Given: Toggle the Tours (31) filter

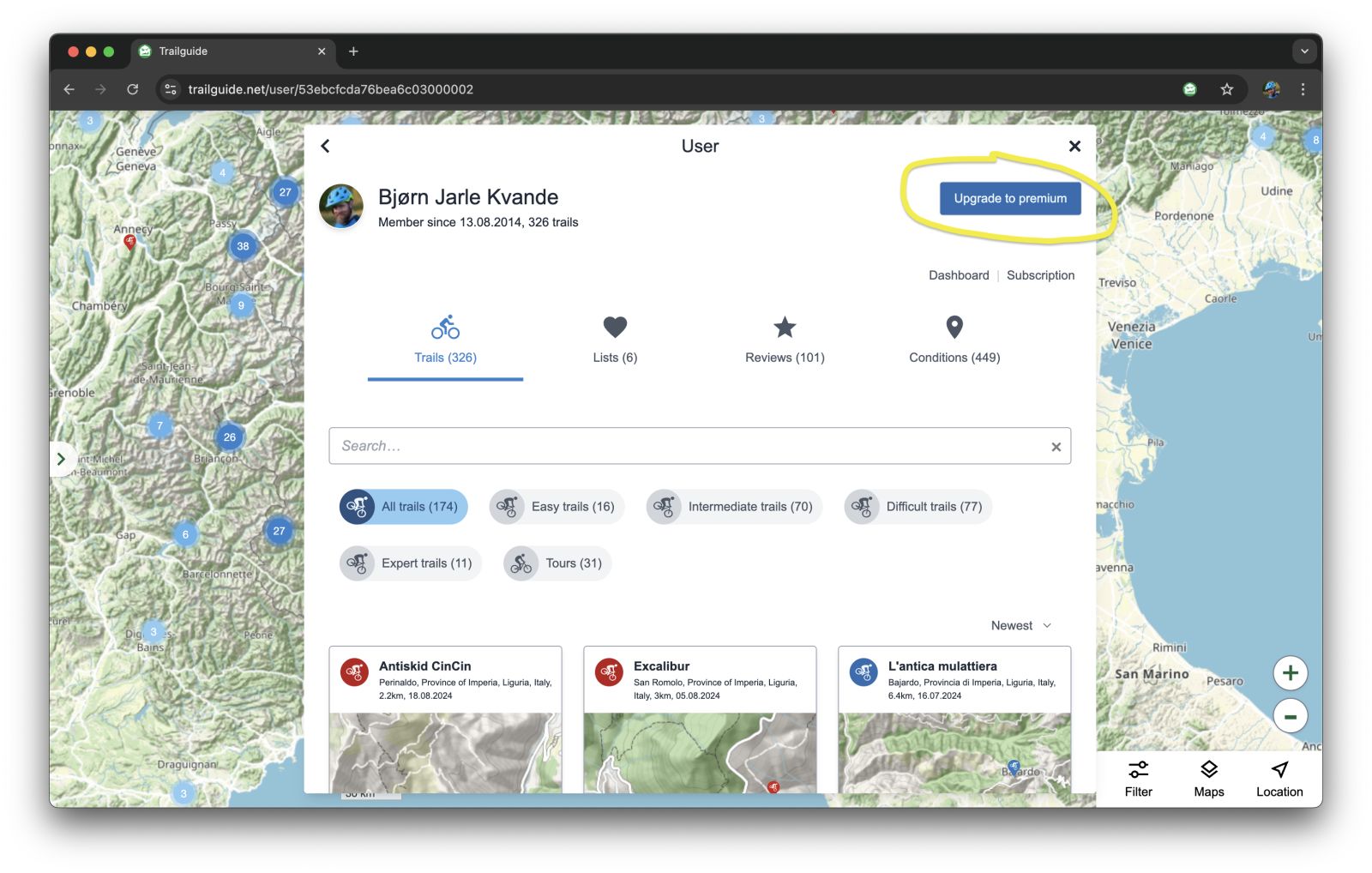Looking at the screenshot, I should click(x=557, y=563).
